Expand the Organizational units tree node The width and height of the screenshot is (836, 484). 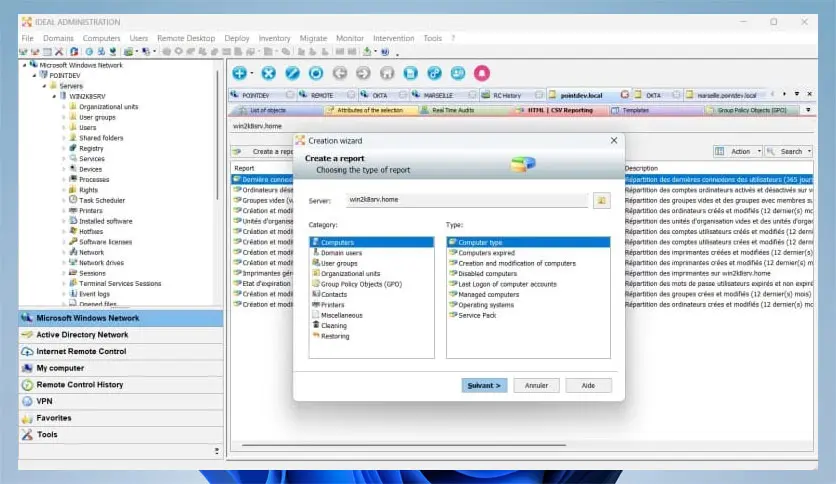coord(64,107)
